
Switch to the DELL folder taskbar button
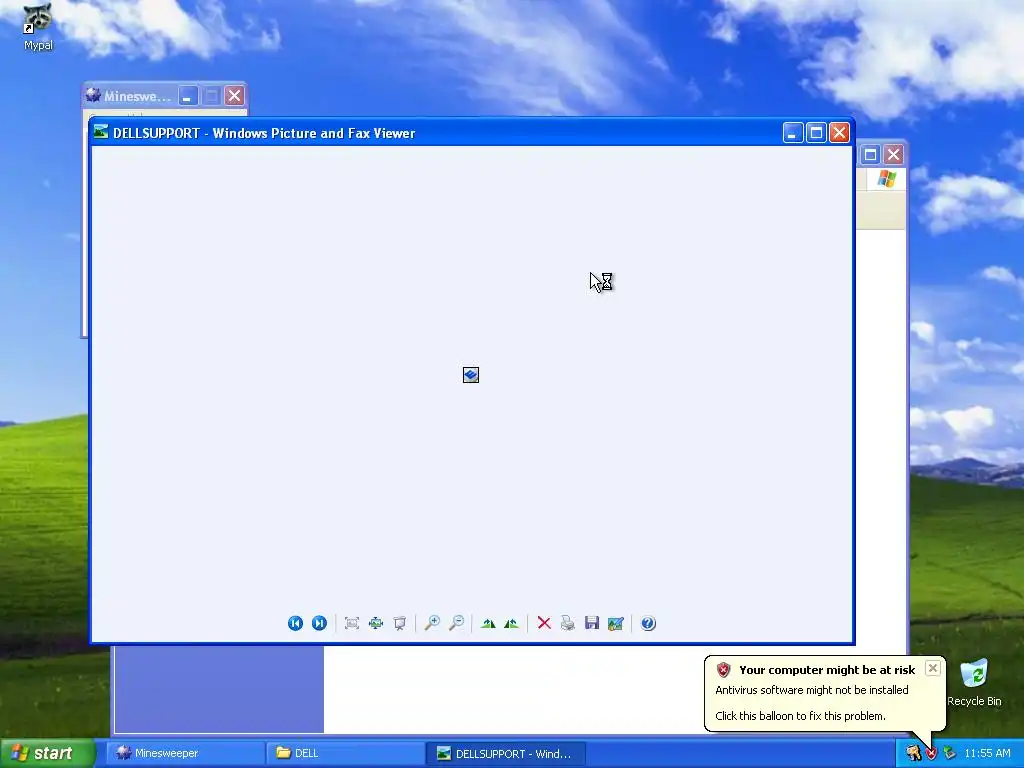tap(345, 753)
